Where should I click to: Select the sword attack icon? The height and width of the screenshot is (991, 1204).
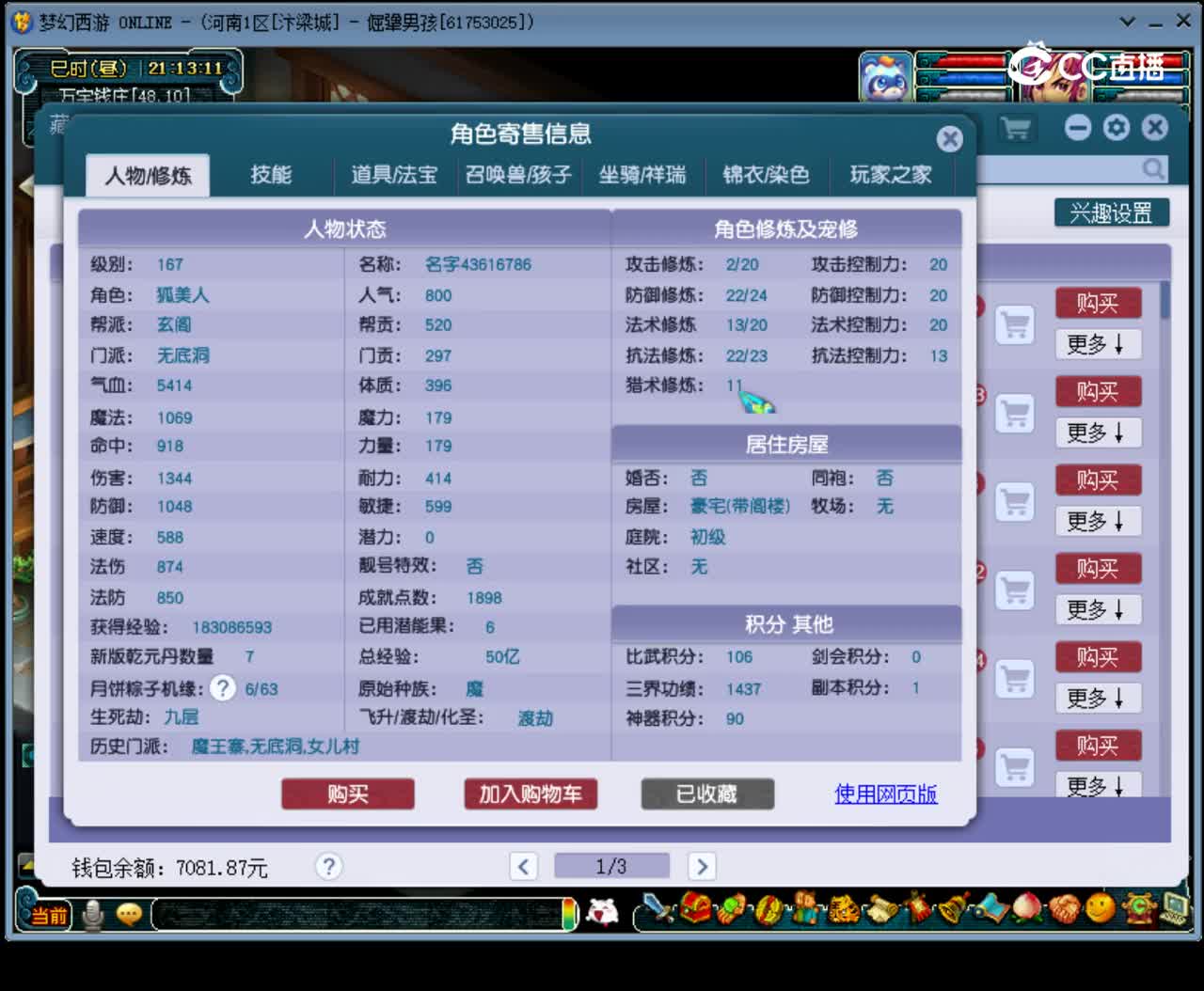pyautogui.click(x=657, y=908)
